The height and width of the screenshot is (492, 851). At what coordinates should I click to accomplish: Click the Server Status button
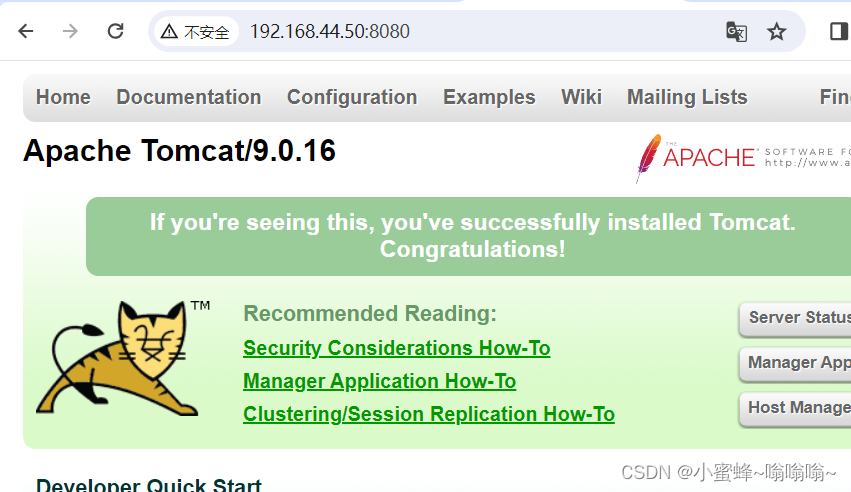pyautogui.click(x=795, y=318)
